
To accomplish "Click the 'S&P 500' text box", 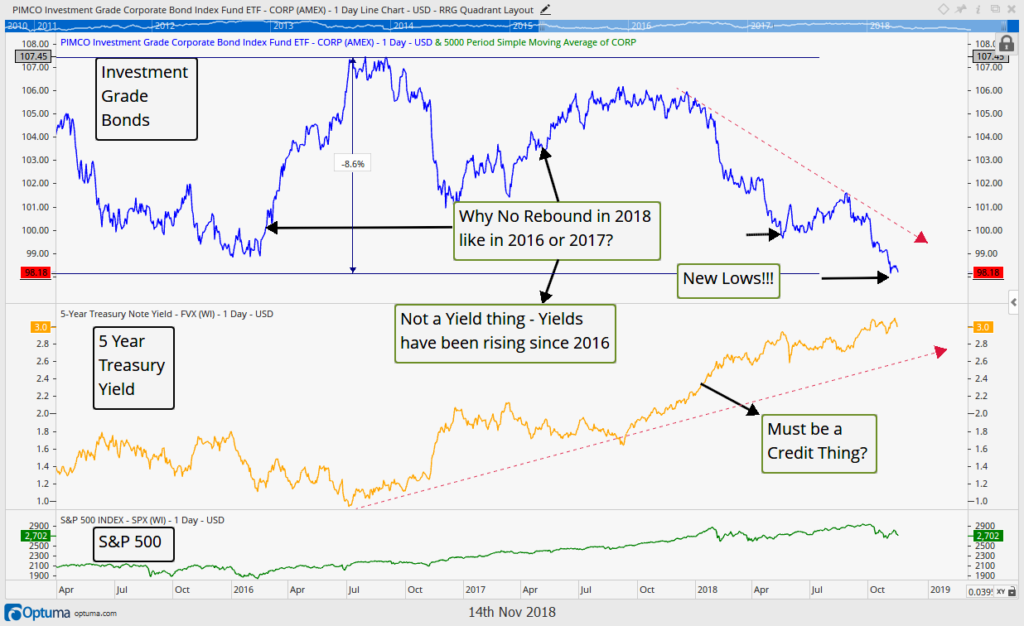I will [133, 544].
